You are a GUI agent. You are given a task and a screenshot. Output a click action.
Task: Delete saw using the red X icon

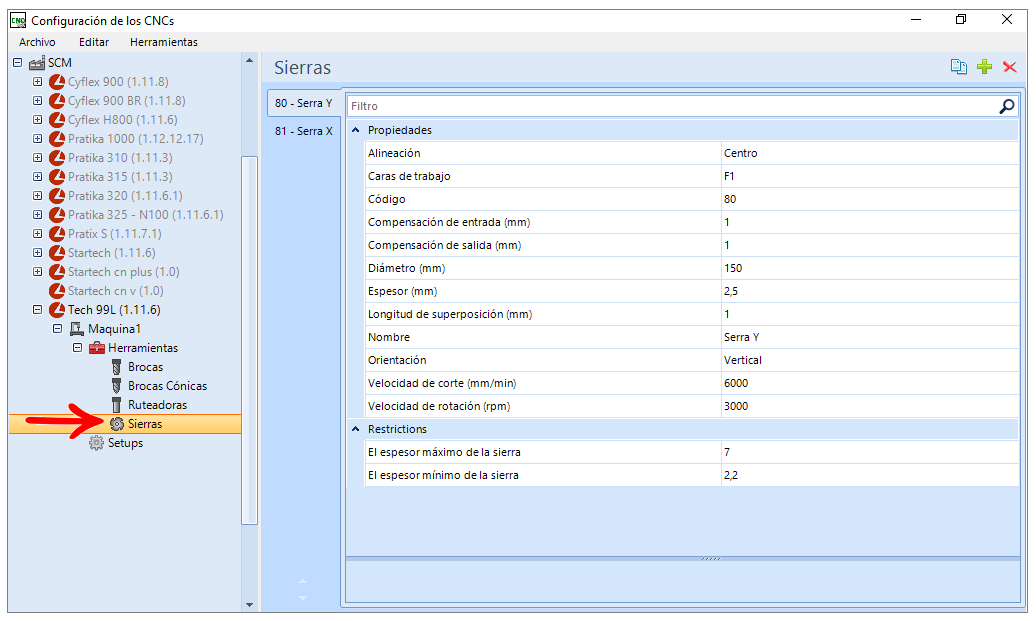(x=1010, y=67)
